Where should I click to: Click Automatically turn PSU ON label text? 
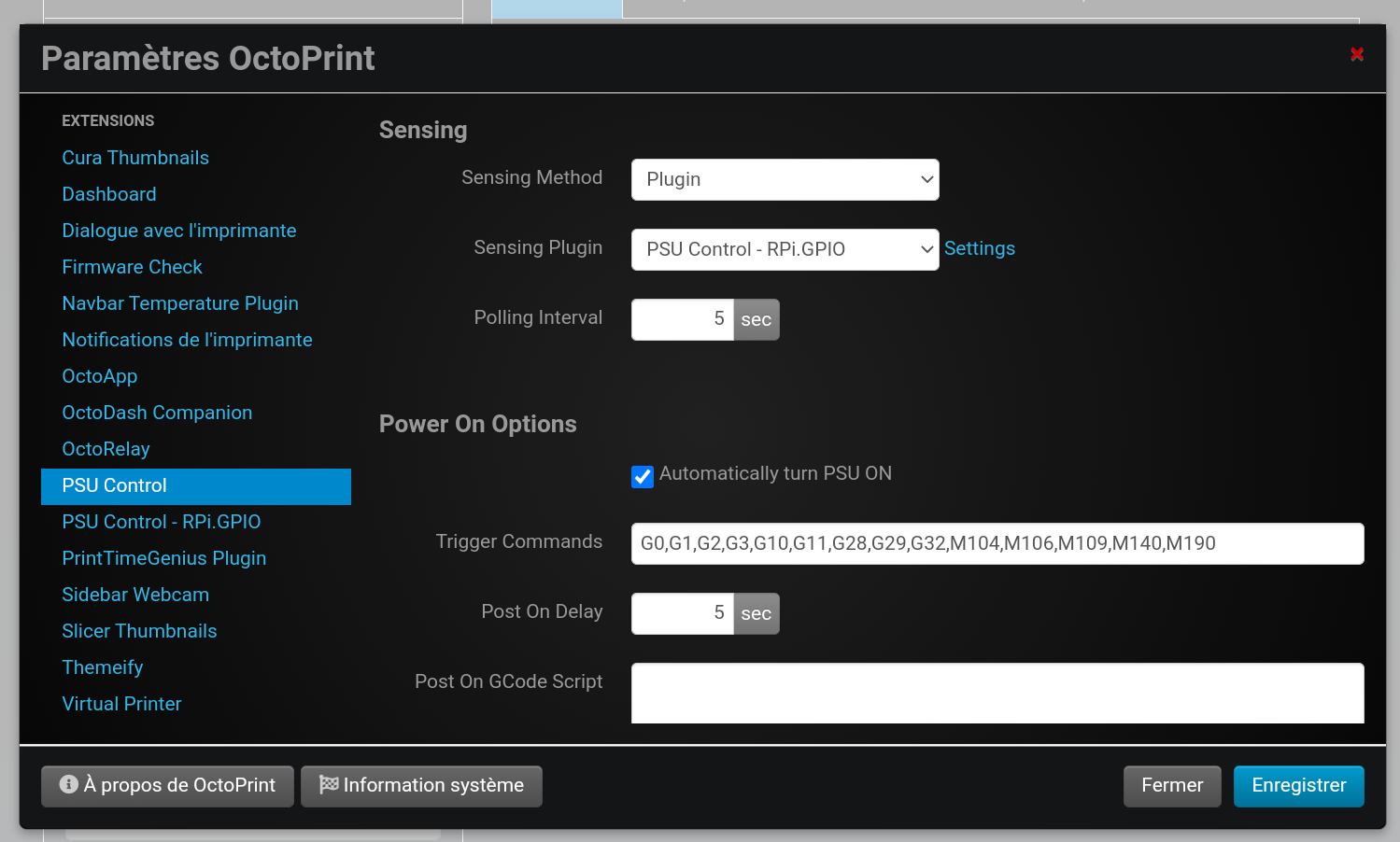(x=775, y=473)
